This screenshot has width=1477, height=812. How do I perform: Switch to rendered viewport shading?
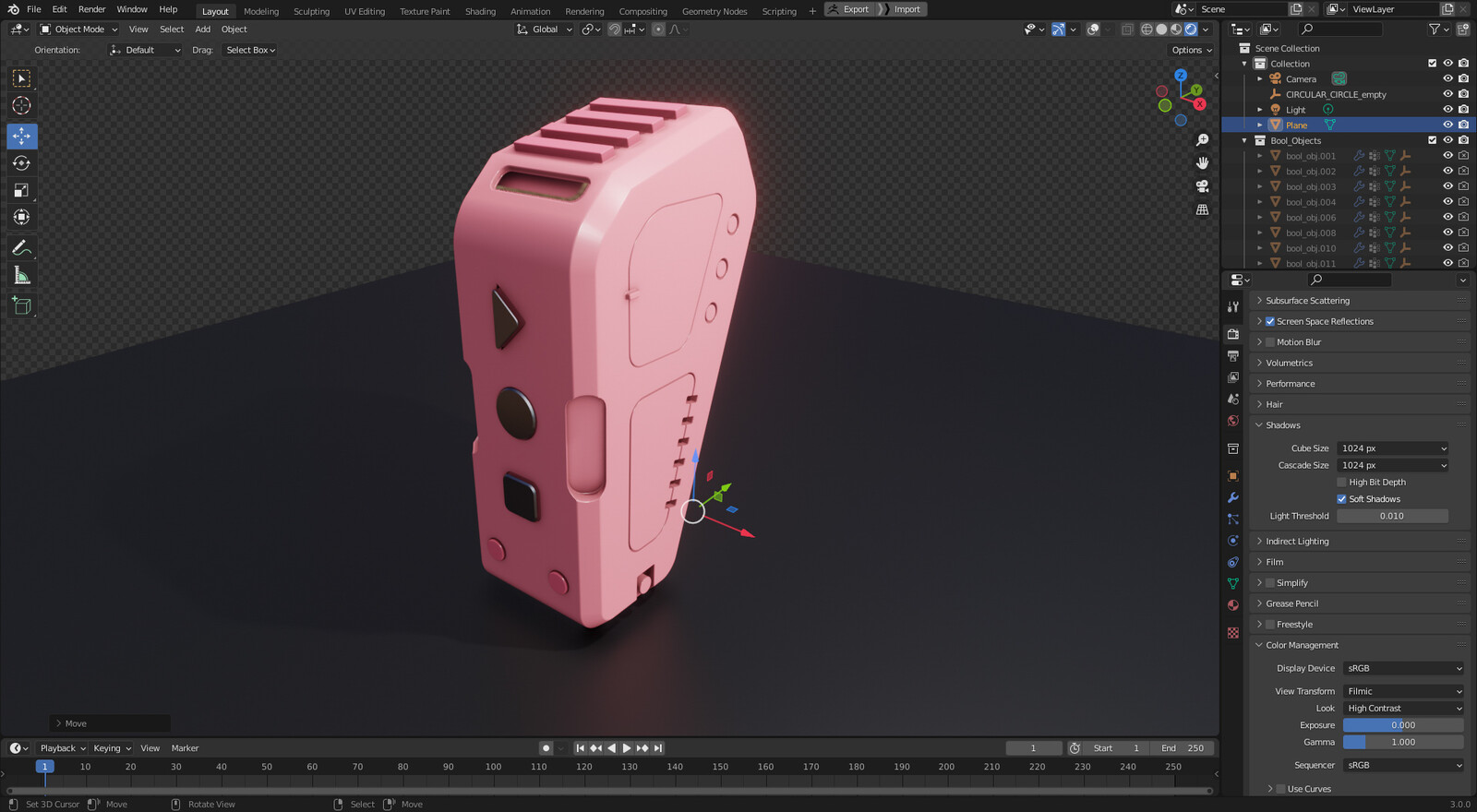point(1191,30)
